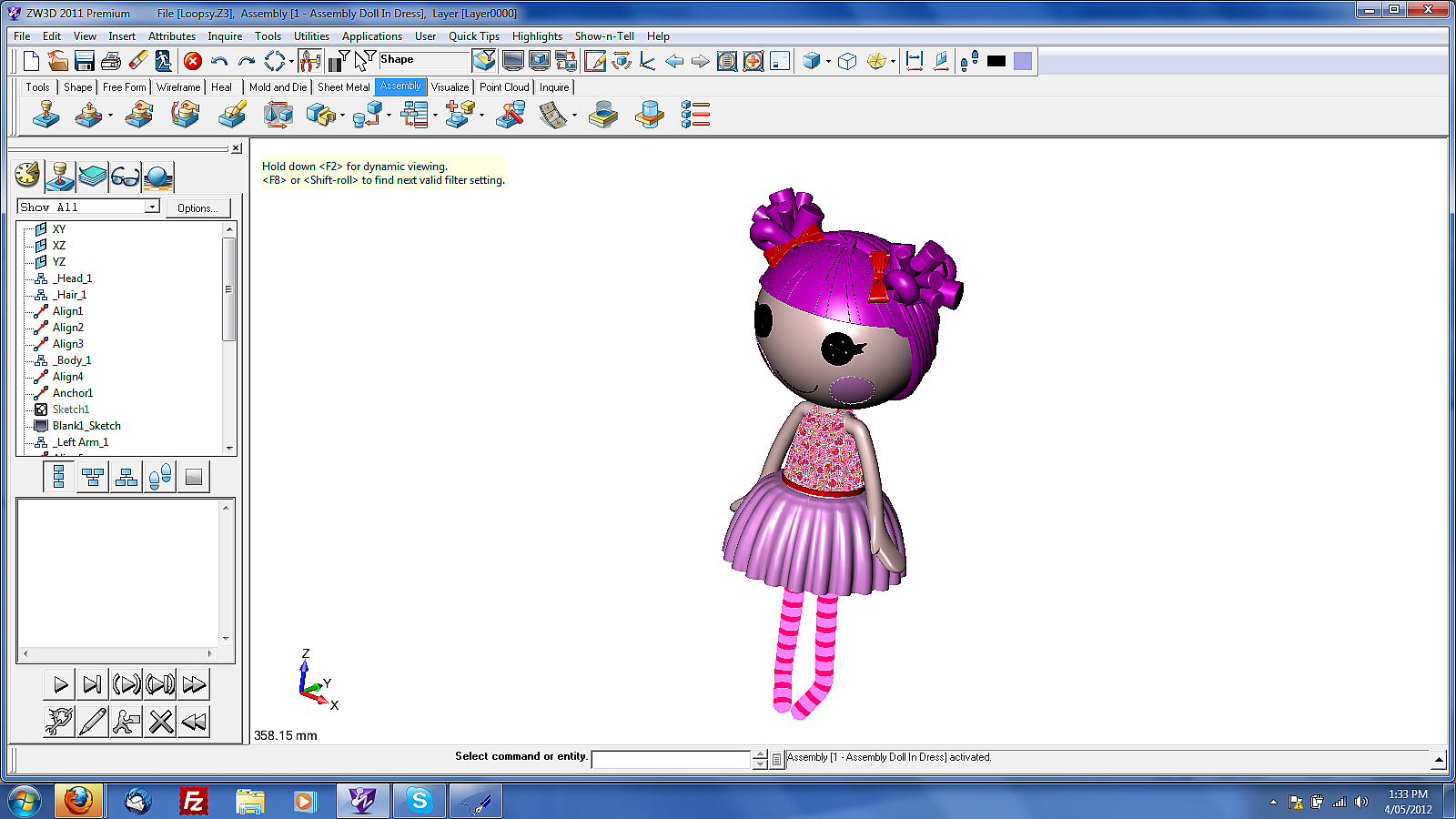Click the New file icon

32,61
